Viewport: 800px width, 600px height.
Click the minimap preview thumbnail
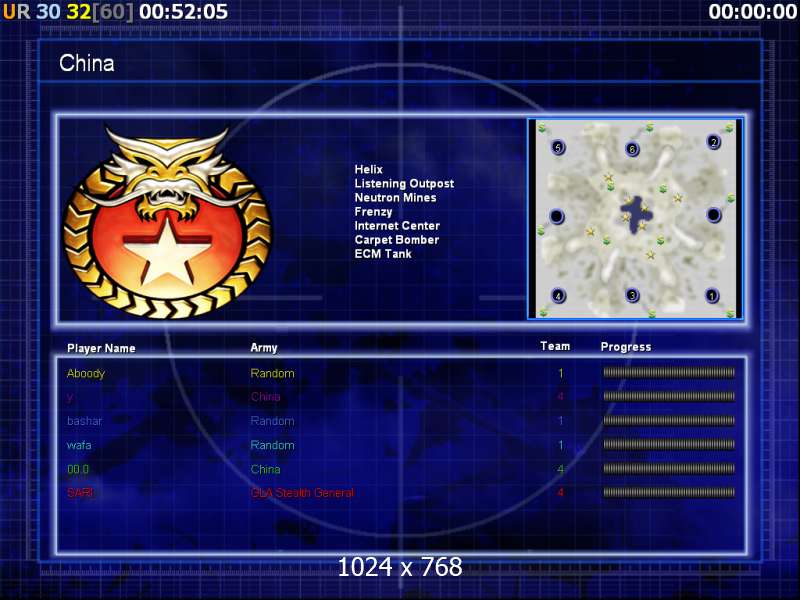(635, 219)
